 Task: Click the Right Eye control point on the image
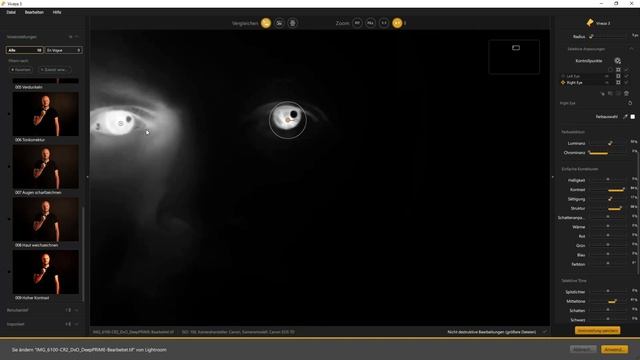287,120
